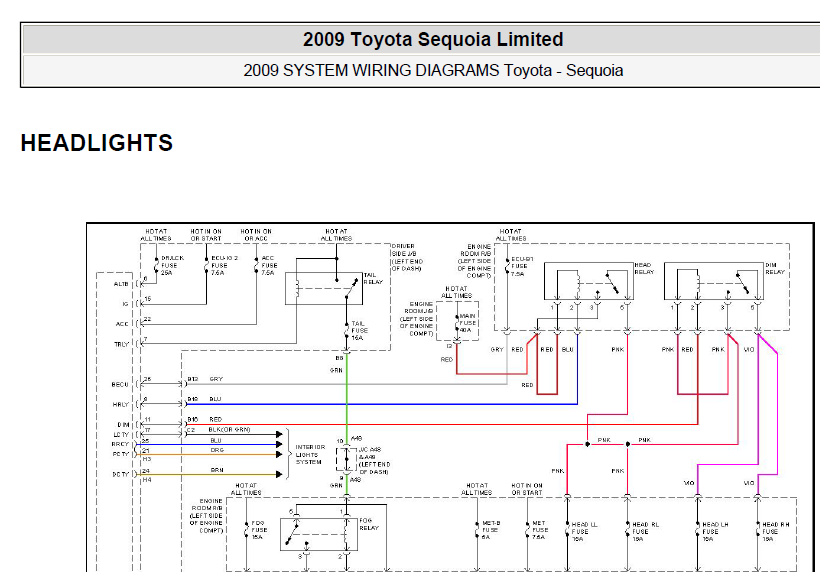This screenshot has width=820, height=572.
Task: Click the HEAD RL FUSE label
Action: tap(645, 531)
